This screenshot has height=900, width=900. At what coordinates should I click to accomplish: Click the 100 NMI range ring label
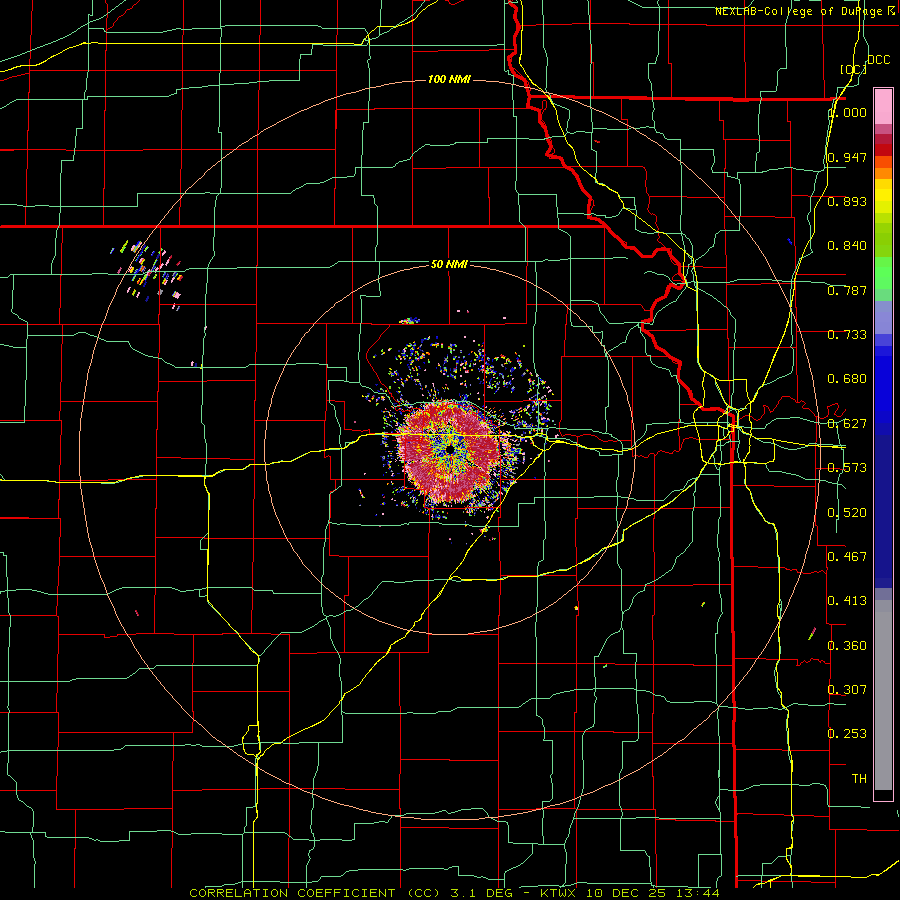449,79
